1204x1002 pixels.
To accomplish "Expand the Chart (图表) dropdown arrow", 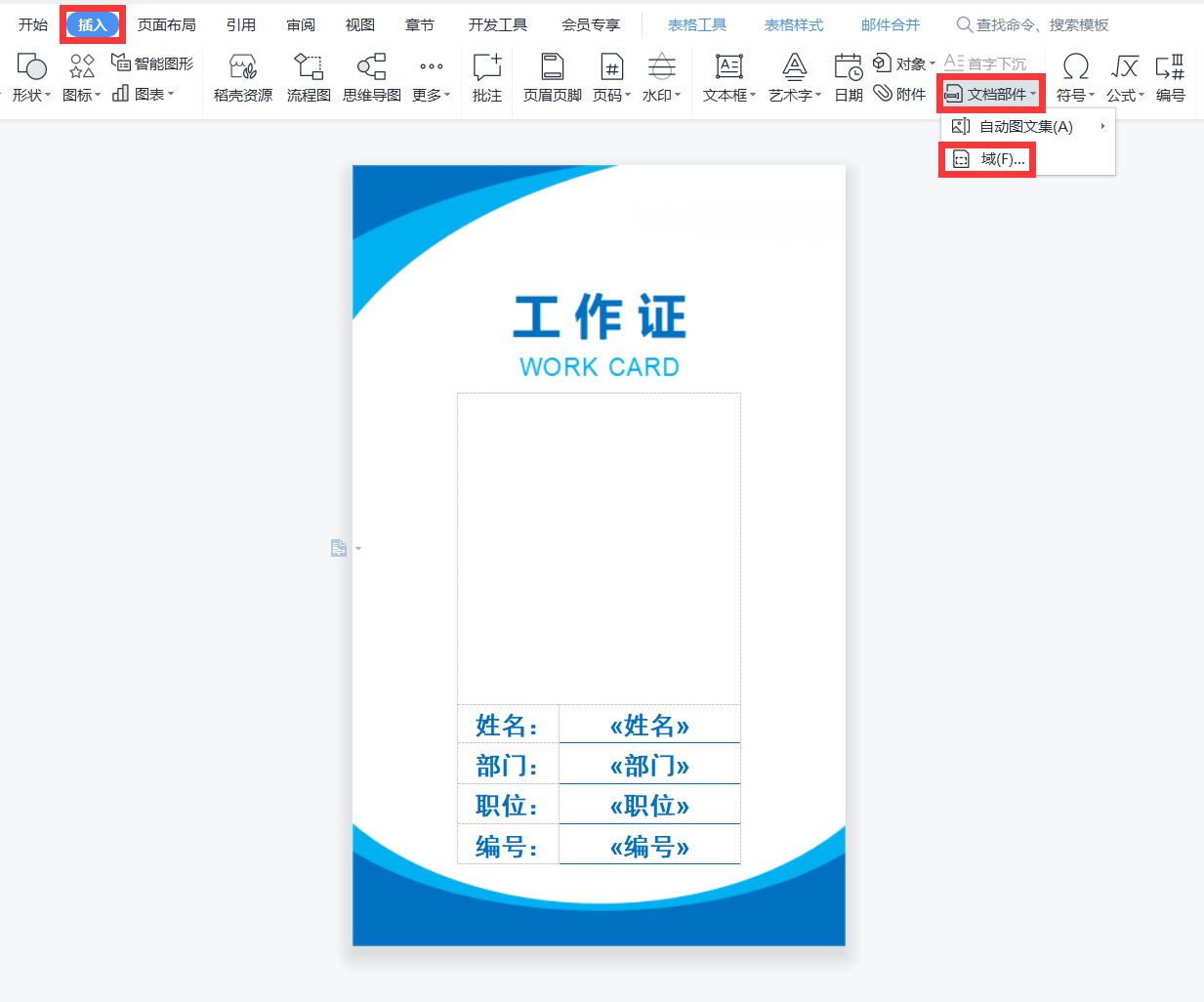I will [171, 94].
